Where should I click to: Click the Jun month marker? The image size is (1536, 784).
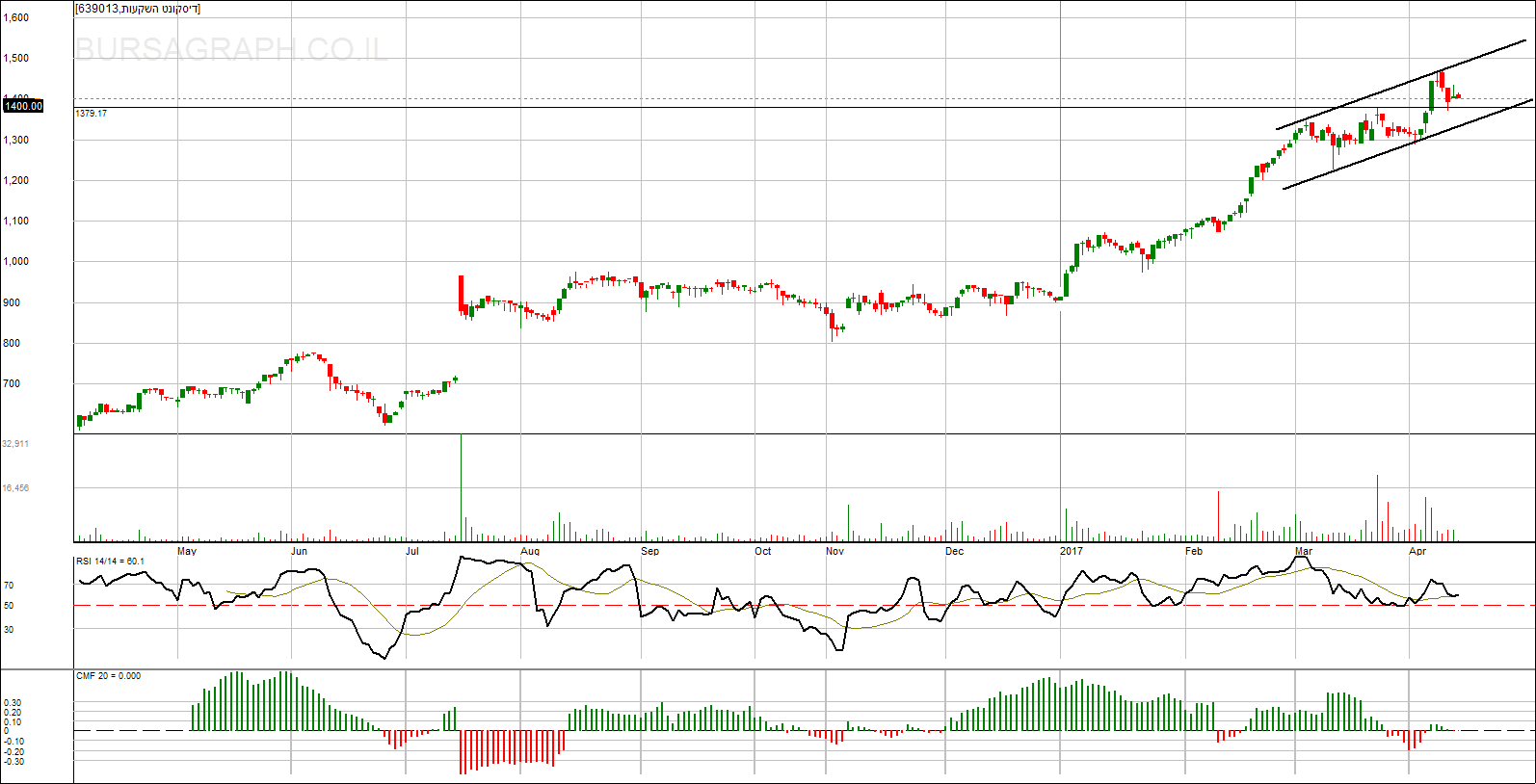(x=300, y=552)
